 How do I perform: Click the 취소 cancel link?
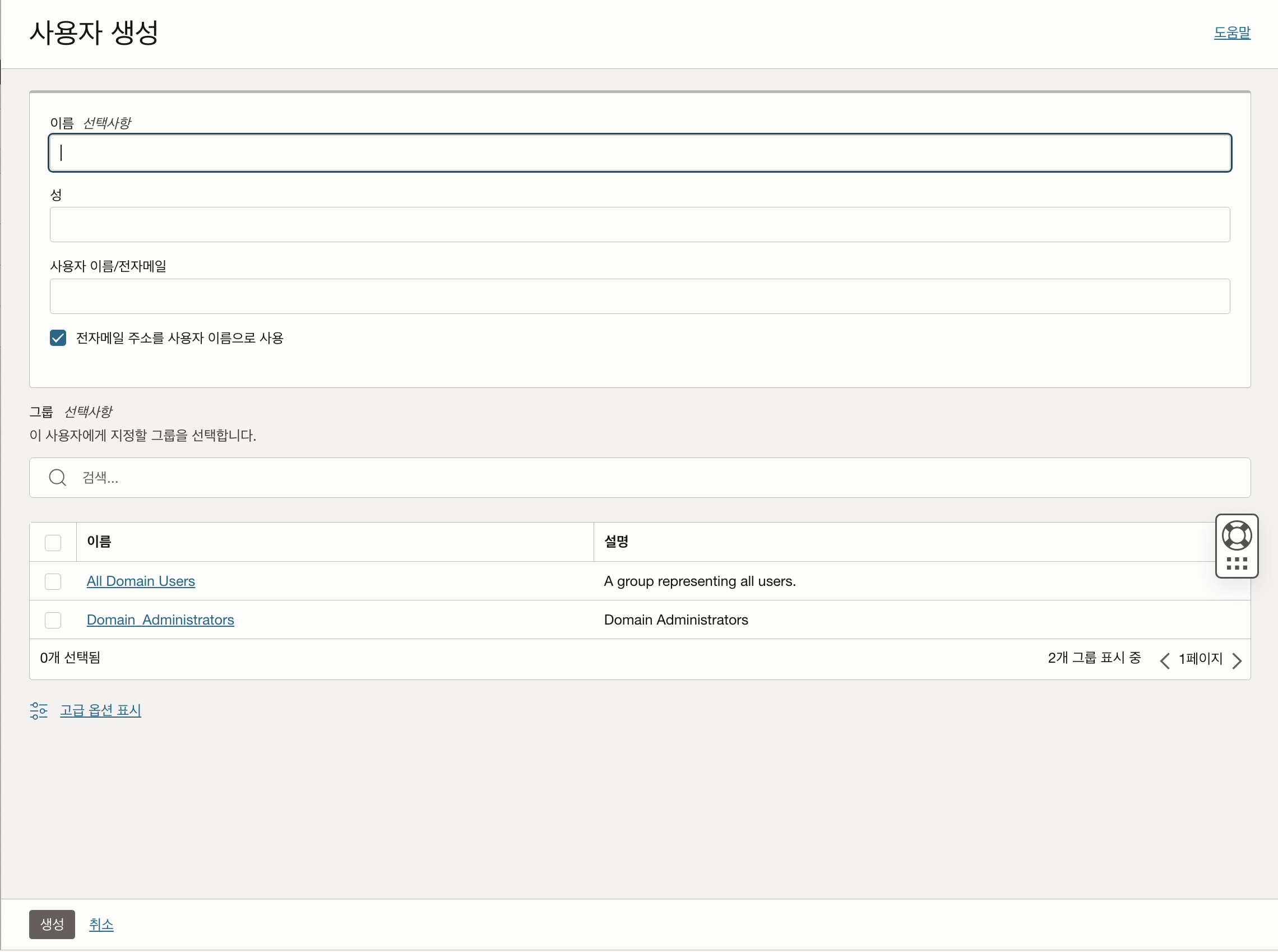101,925
